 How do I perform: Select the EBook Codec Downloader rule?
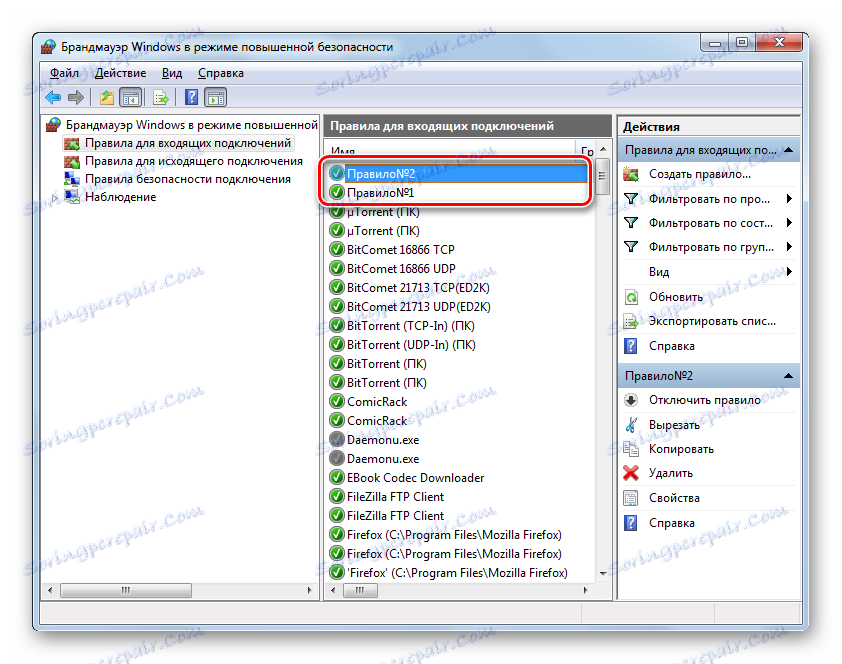click(x=416, y=478)
